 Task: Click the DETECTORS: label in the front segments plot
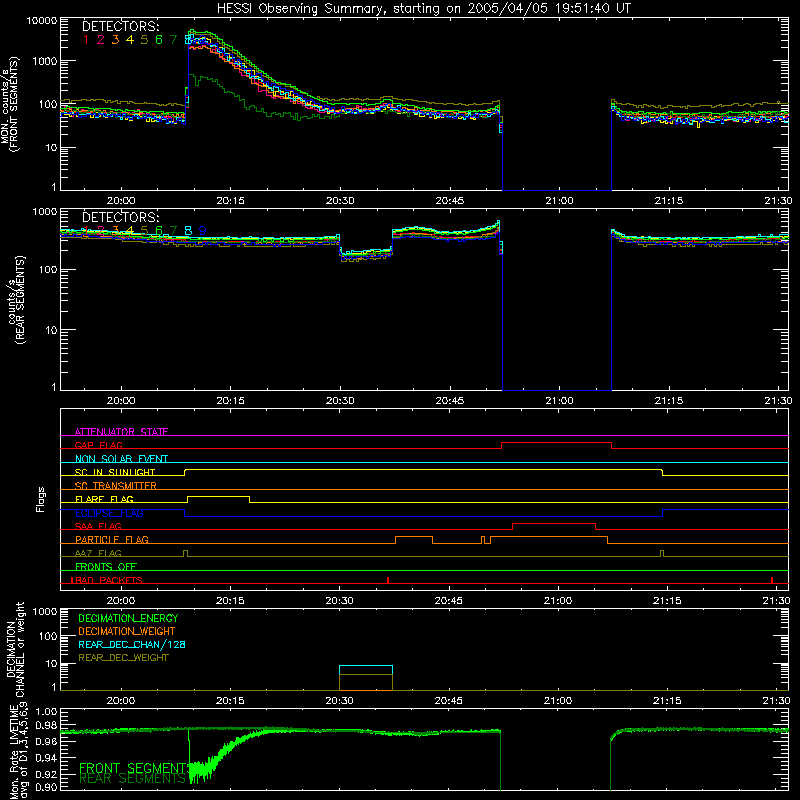click(121, 26)
